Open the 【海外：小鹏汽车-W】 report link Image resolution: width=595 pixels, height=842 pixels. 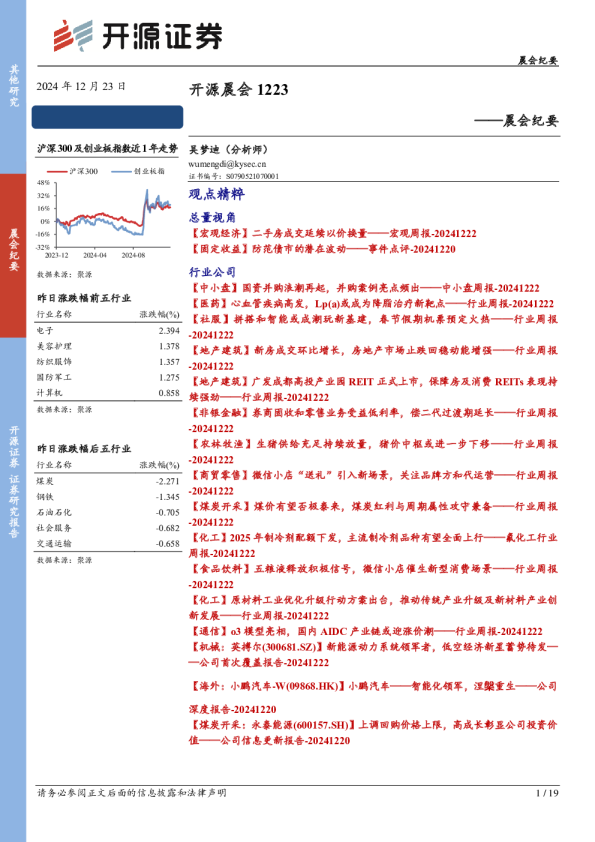[x=373, y=698]
